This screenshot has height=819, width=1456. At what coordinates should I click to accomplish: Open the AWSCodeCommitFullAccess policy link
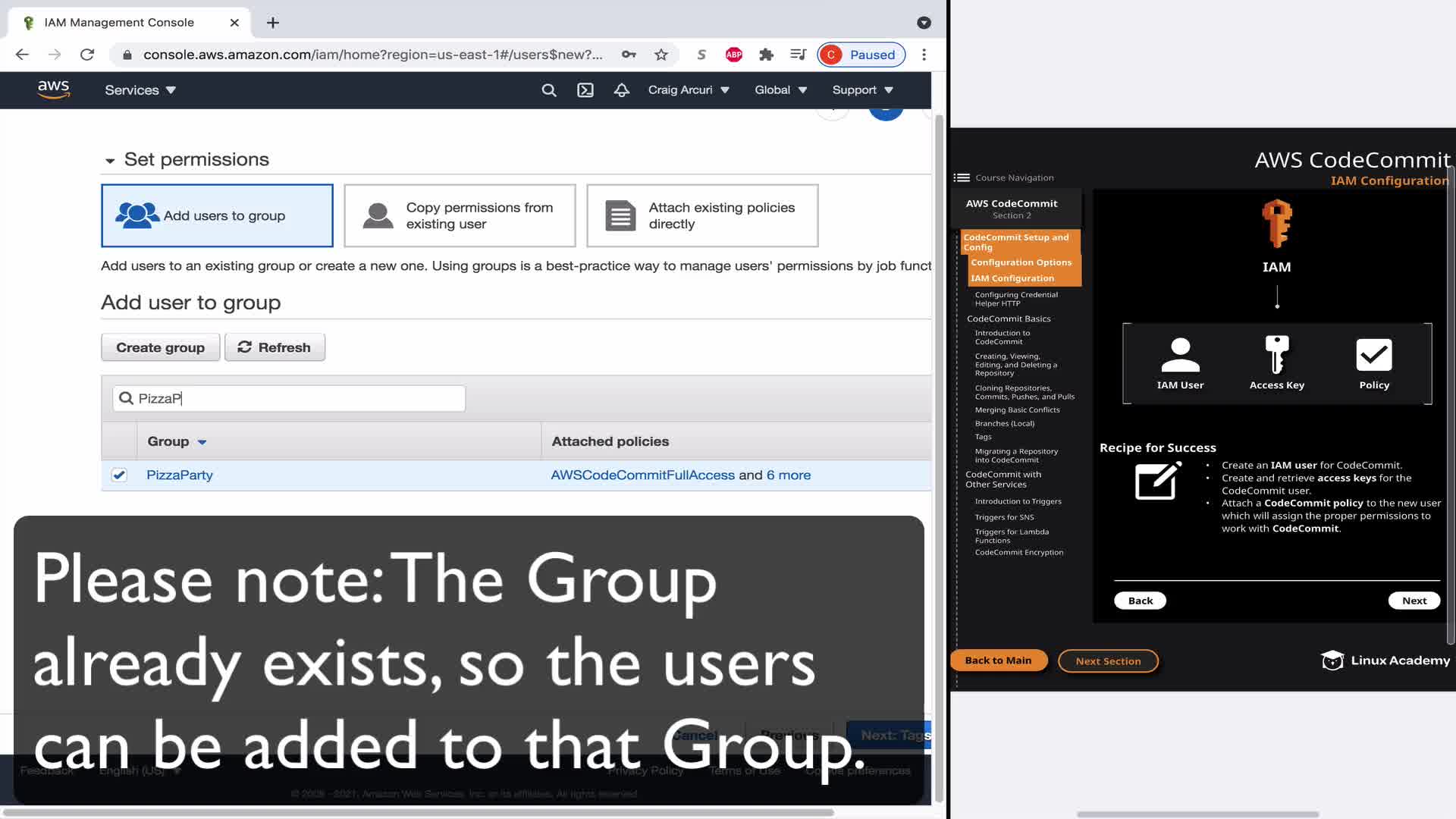point(642,475)
